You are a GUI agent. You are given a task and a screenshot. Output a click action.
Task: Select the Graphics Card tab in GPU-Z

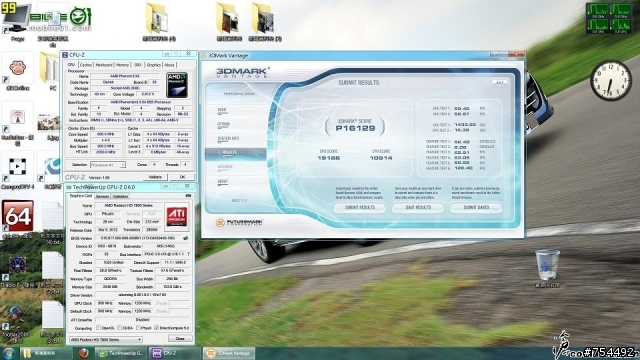(x=80, y=196)
